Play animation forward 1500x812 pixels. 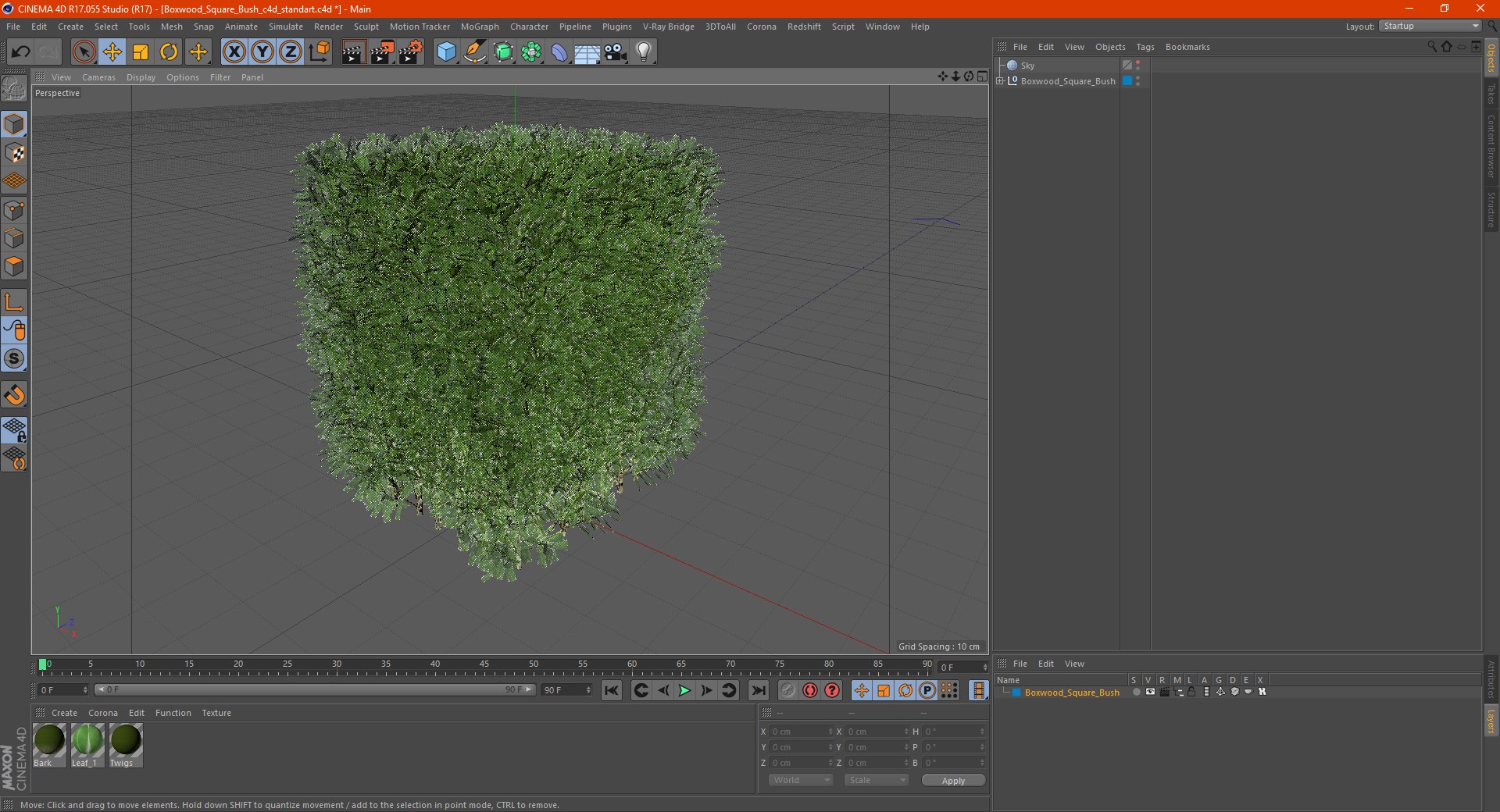(x=684, y=690)
